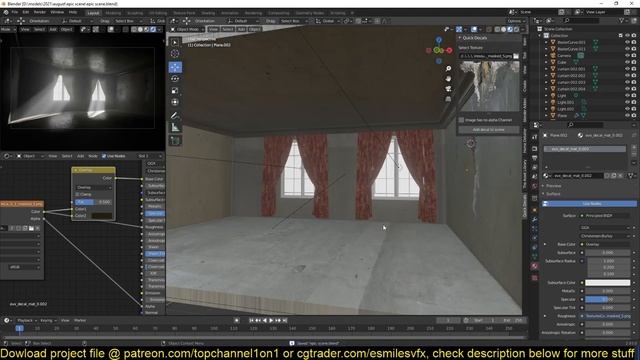Hide Light.001 using its eye icon
Viewport: 640px width, 360px height.
click(x=627, y=102)
